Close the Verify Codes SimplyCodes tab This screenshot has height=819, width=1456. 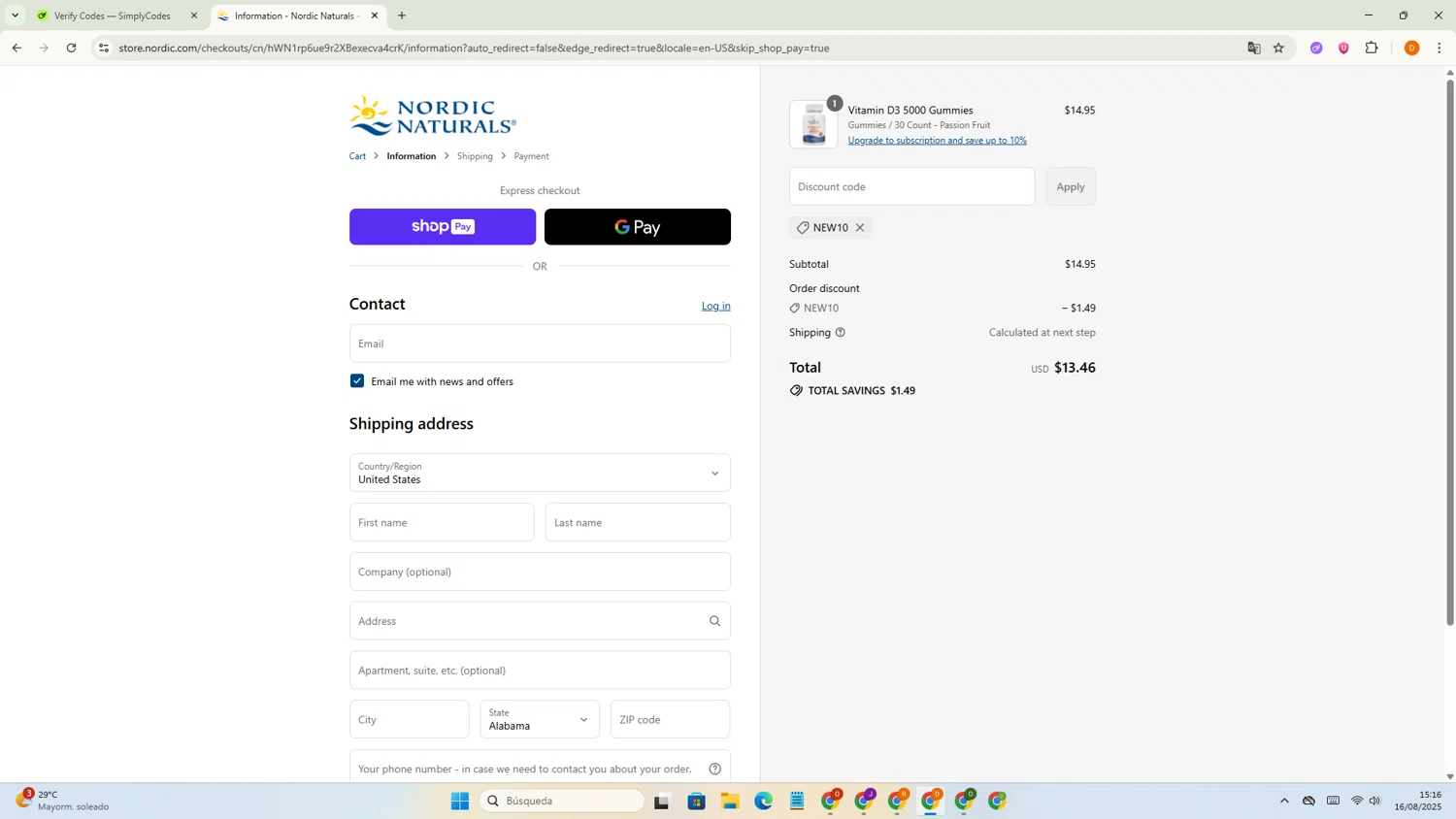pos(193,16)
